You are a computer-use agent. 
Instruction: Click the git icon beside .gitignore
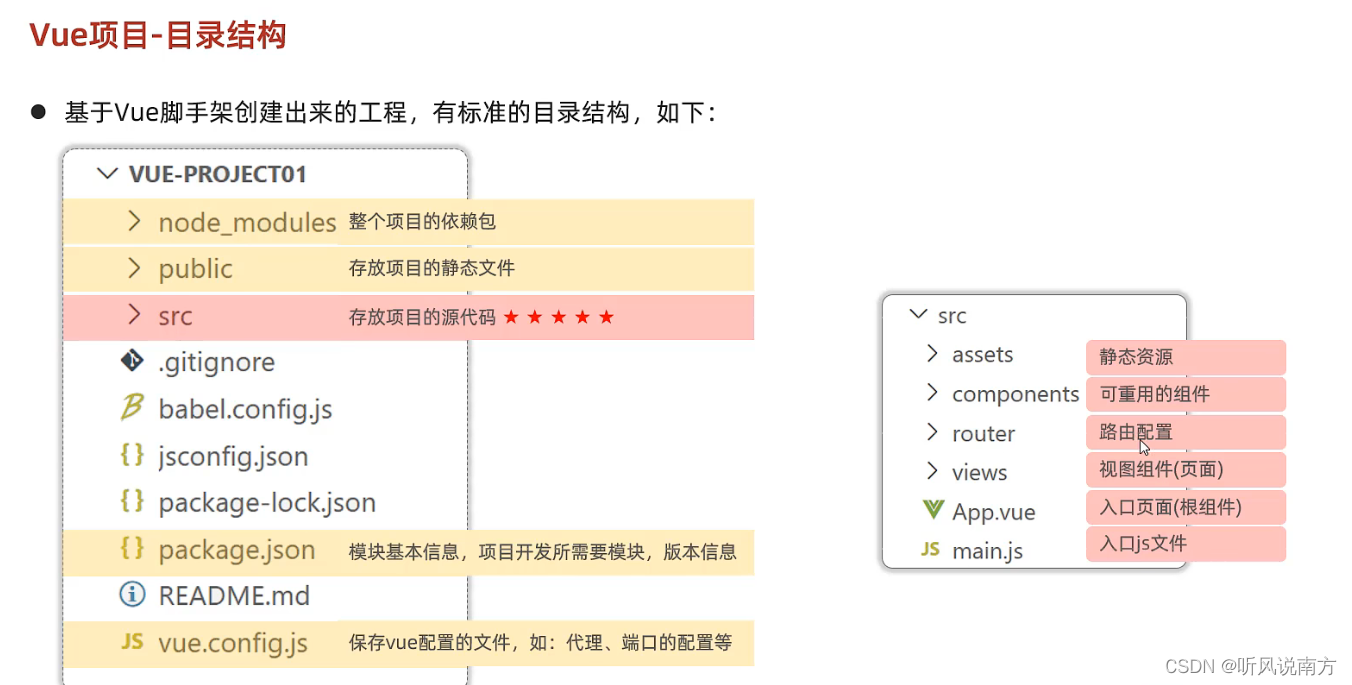pos(132,361)
